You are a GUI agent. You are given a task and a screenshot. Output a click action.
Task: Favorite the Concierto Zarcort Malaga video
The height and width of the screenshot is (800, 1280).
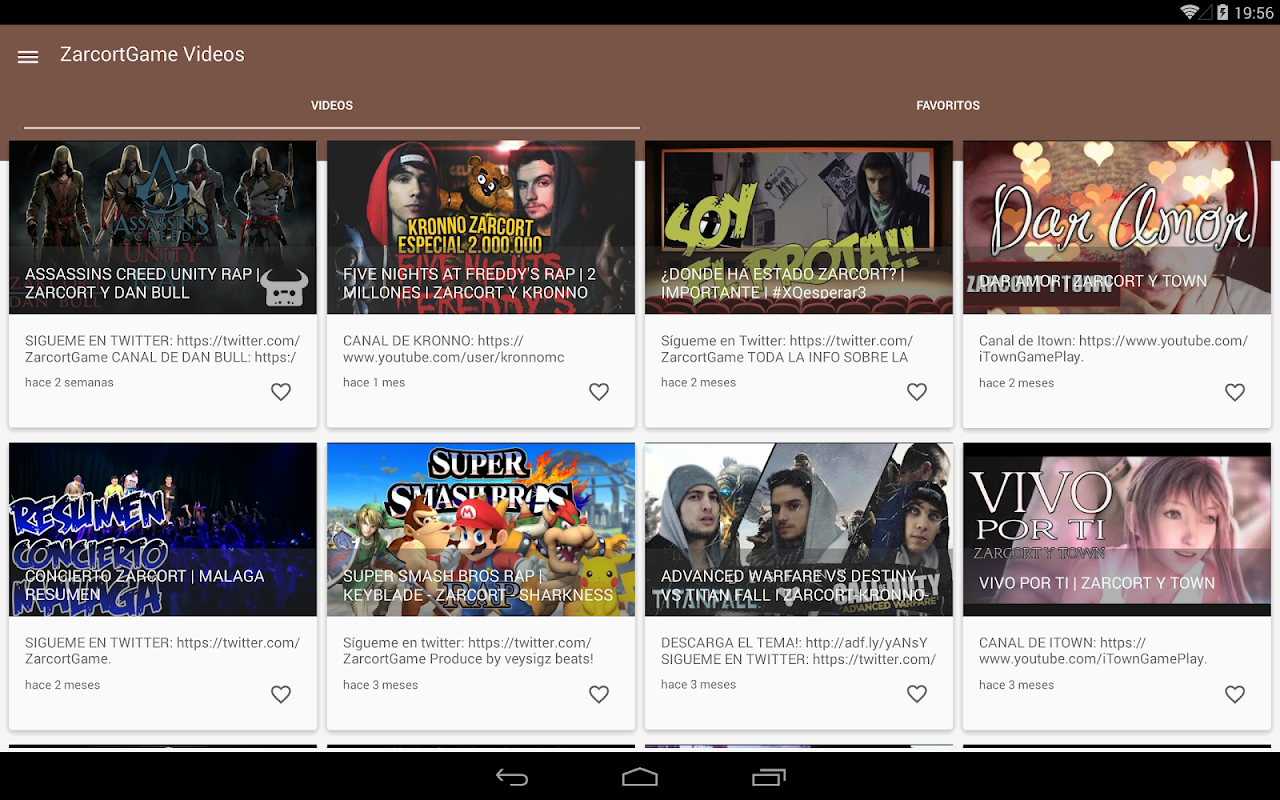coord(281,694)
